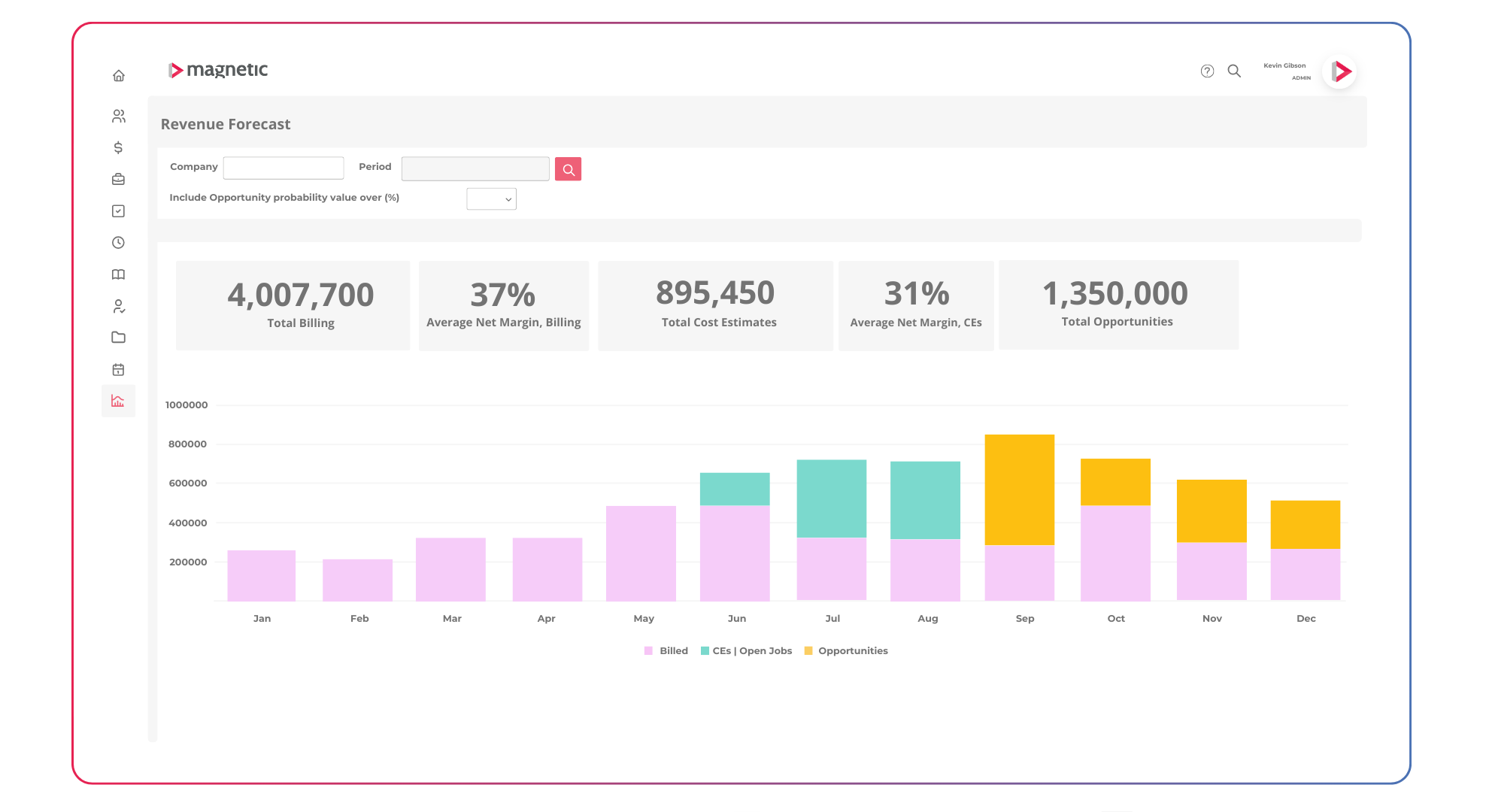
Task: Expand the opportunity probability percentage dropdown
Action: click(491, 199)
